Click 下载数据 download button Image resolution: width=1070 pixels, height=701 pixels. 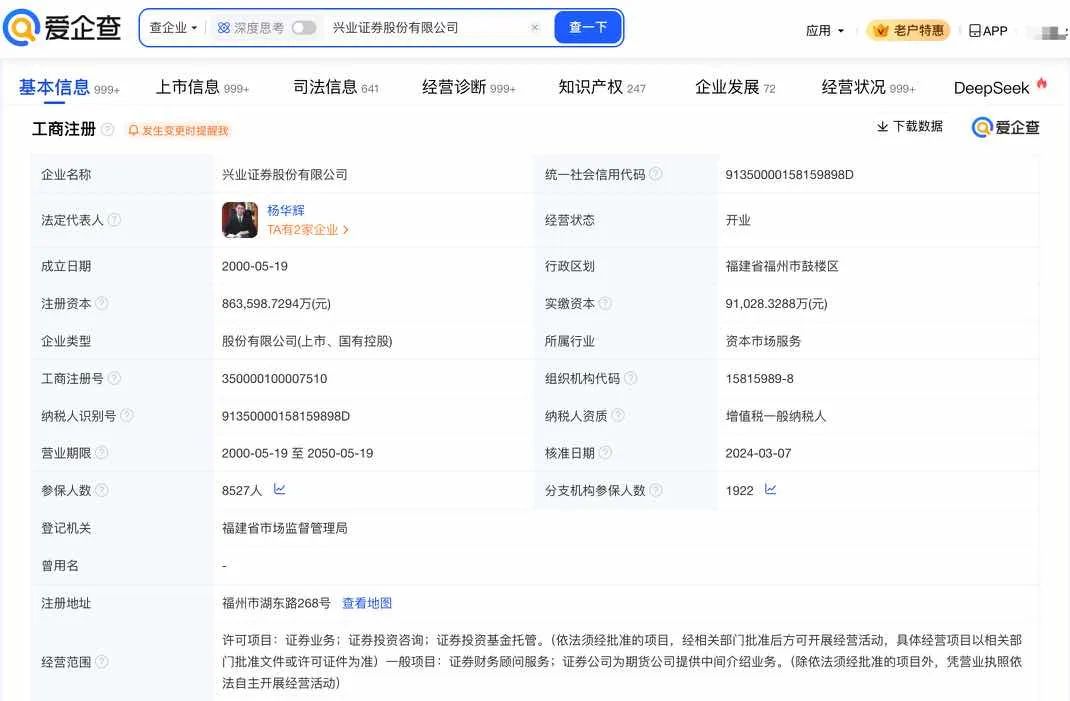point(910,126)
